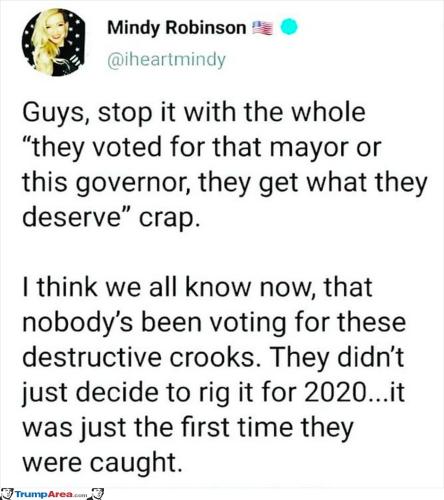Click the teal verified badge icon
Screen dimensions: 444x500
289,27
